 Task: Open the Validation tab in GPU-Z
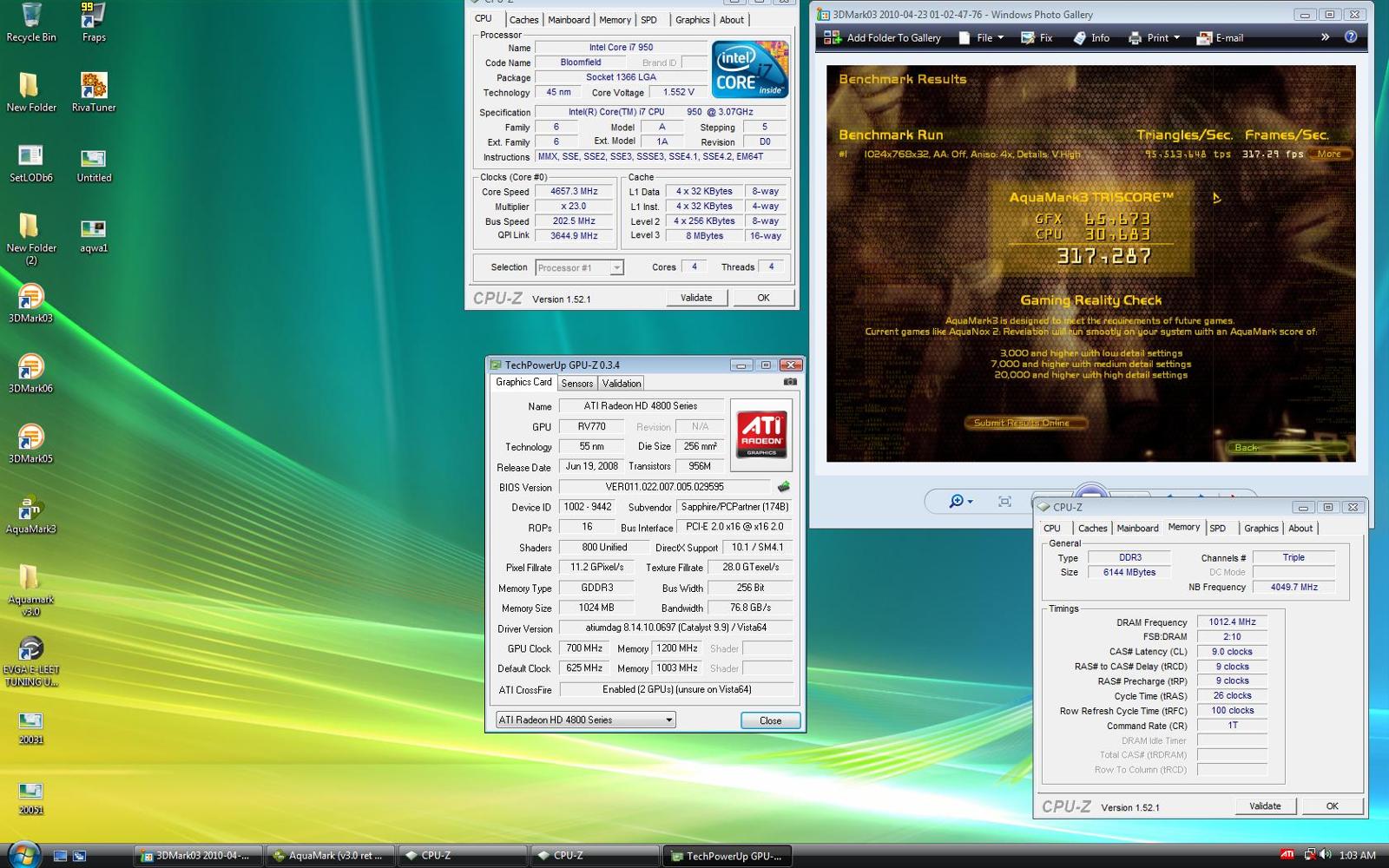[x=621, y=384]
